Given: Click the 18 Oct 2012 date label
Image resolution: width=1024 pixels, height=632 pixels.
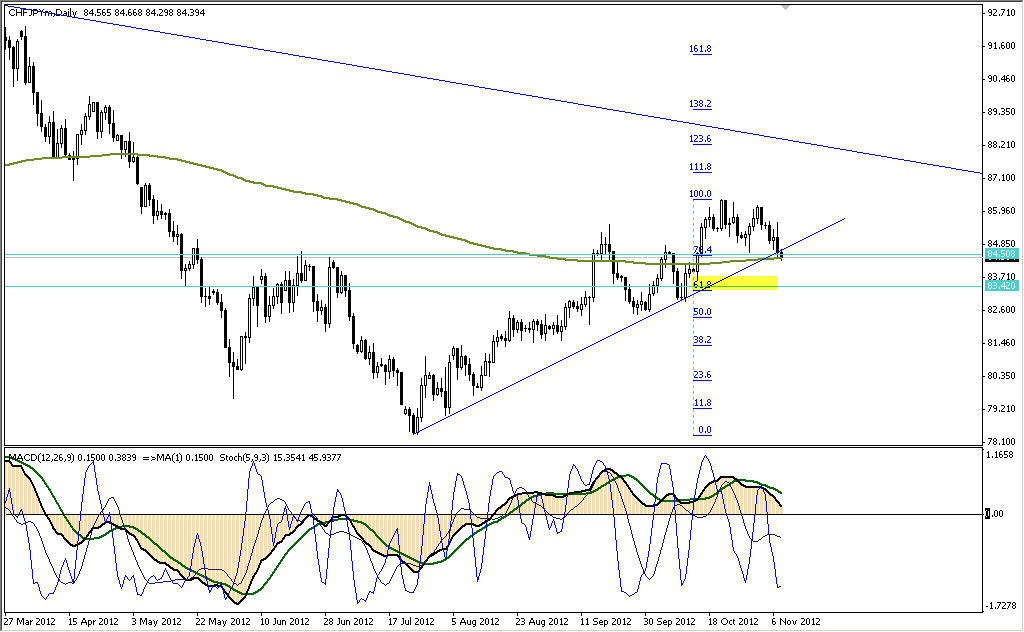Looking at the screenshot, I should click(x=733, y=622).
